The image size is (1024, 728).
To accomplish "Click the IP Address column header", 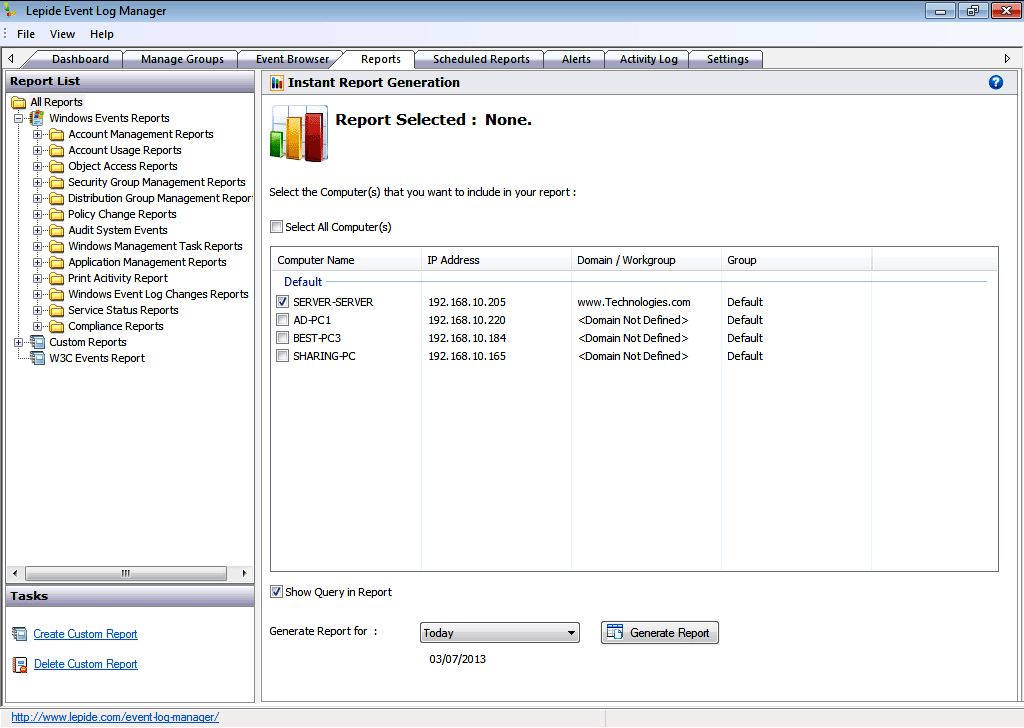I will coord(496,260).
